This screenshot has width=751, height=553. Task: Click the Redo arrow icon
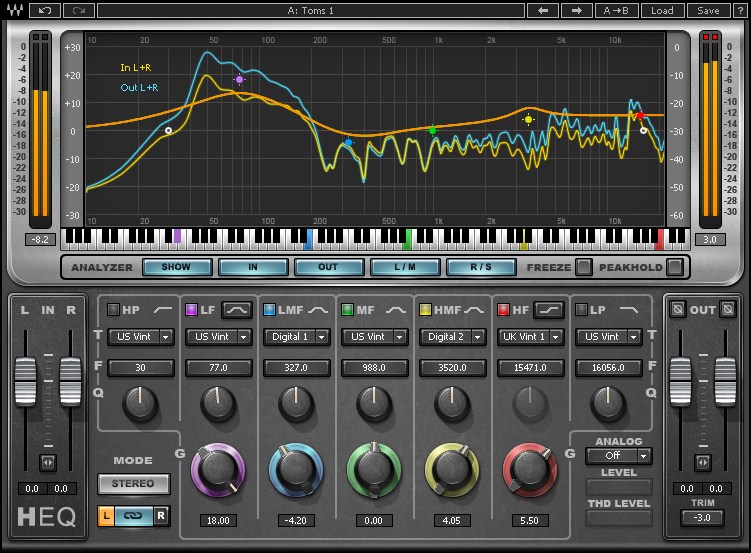tap(79, 10)
